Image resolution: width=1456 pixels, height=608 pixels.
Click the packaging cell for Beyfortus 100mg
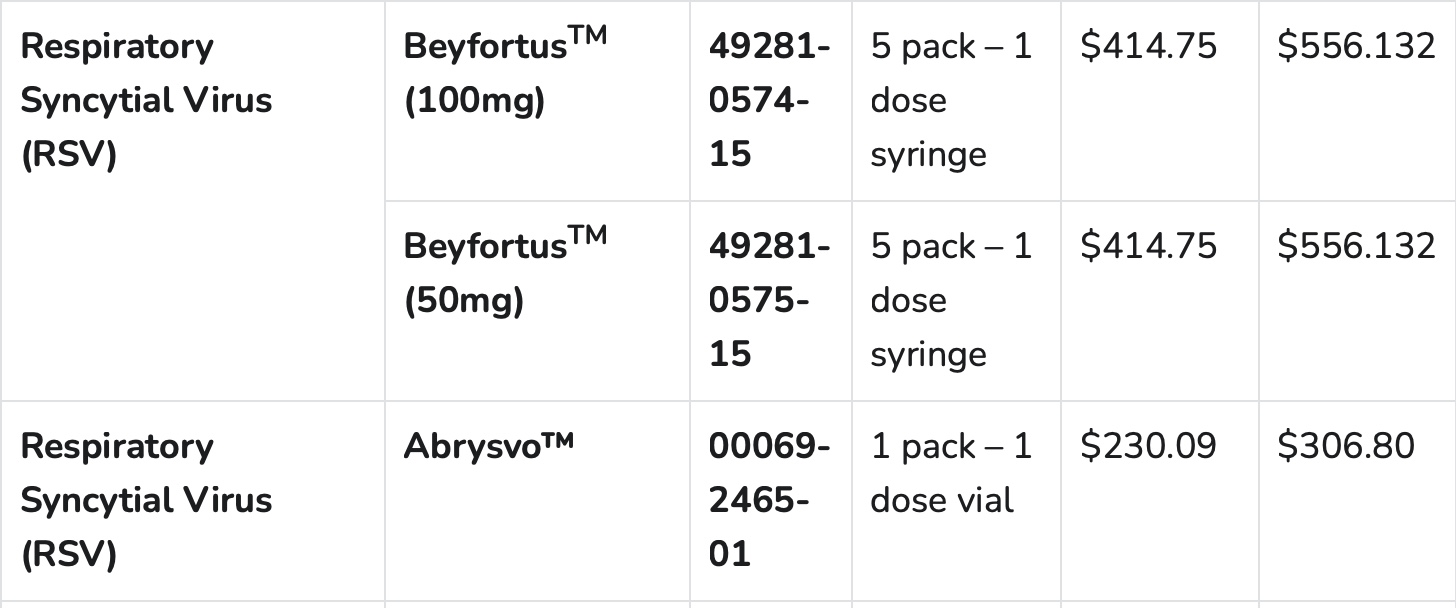(x=950, y=101)
